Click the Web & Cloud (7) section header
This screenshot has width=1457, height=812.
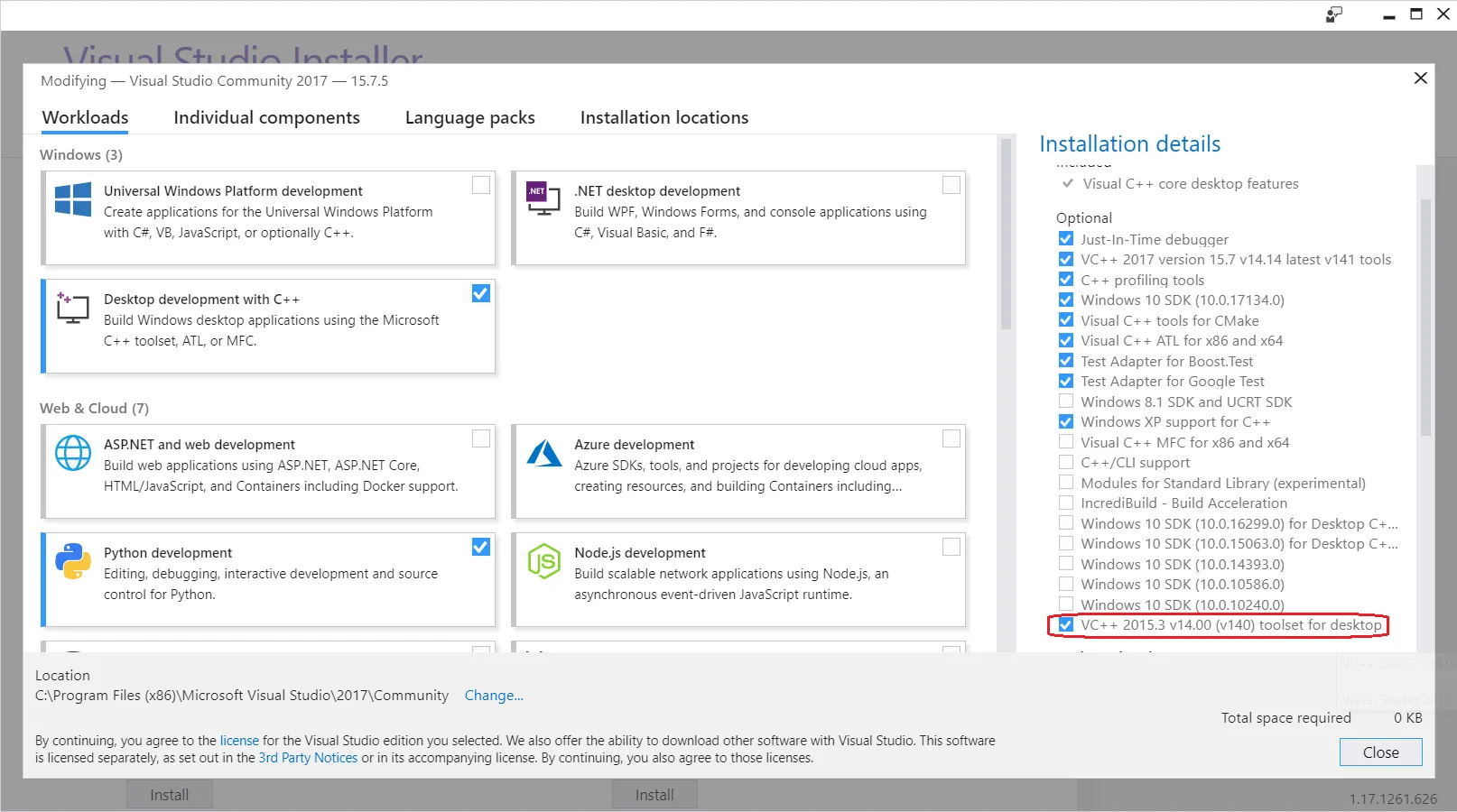pyautogui.click(x=94, y=409)
